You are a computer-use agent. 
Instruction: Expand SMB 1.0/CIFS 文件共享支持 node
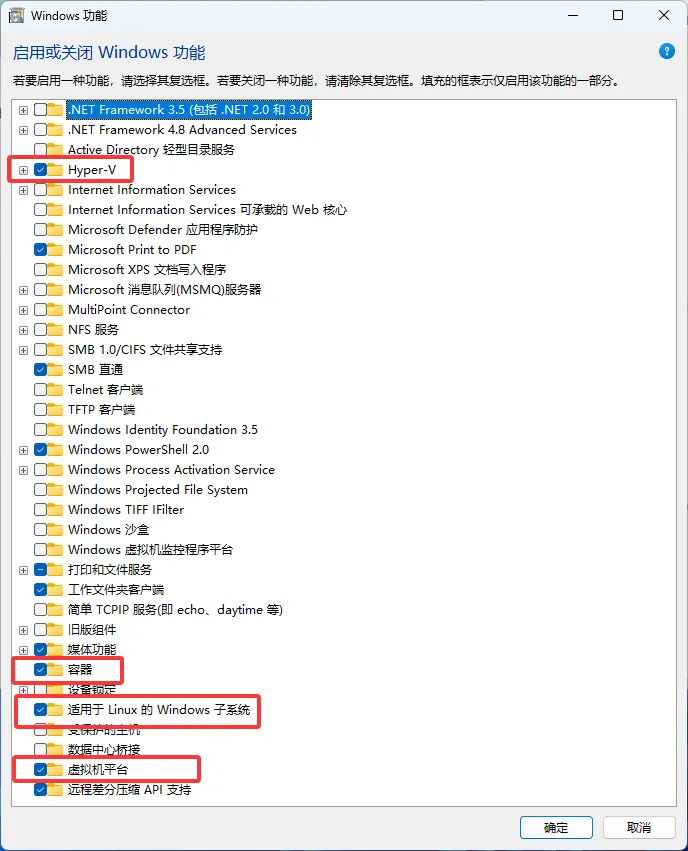pyautogui.click(x=23, y=350)
